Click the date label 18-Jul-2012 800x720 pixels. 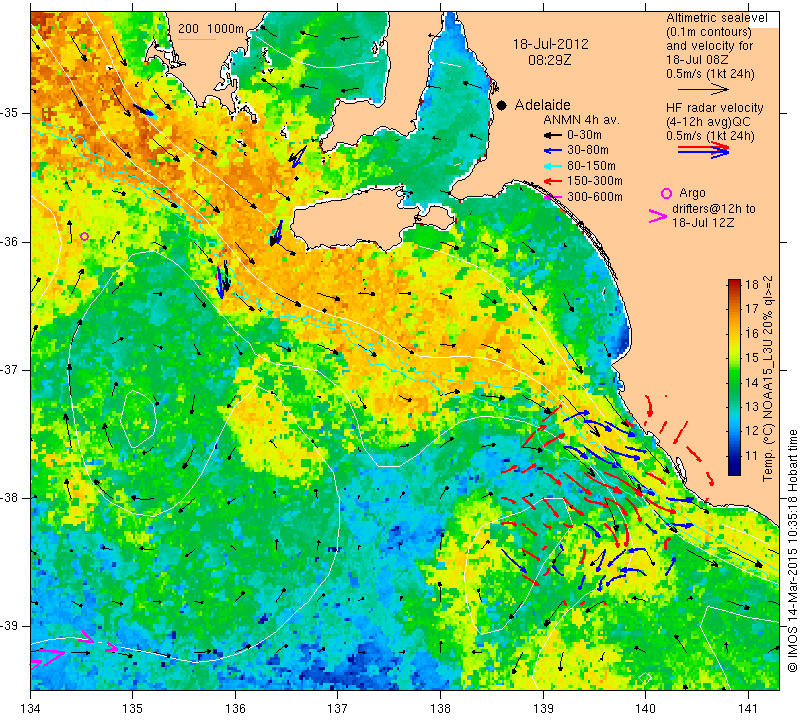tap(551, 44)
